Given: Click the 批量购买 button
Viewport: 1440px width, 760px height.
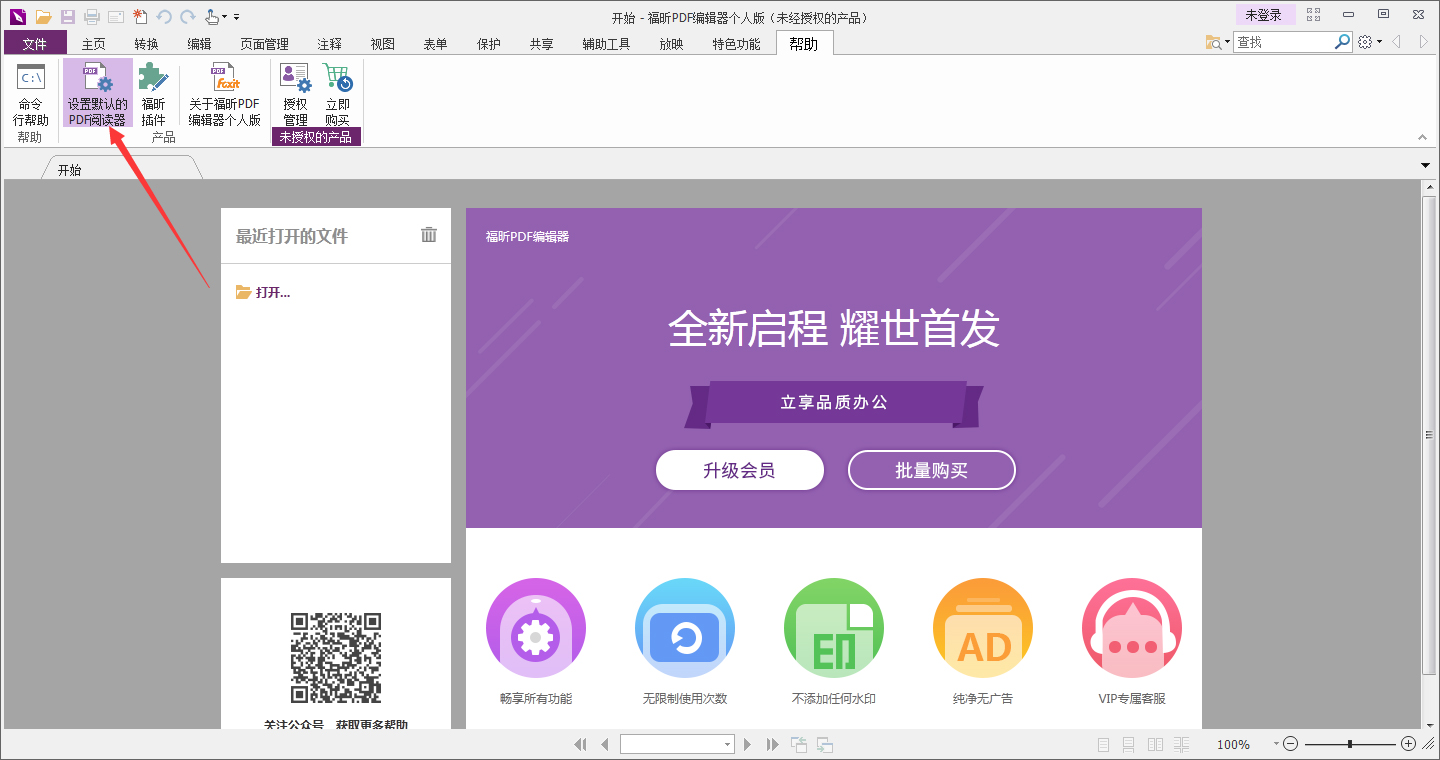Looking at the screenshot, I should click(931, 469).
